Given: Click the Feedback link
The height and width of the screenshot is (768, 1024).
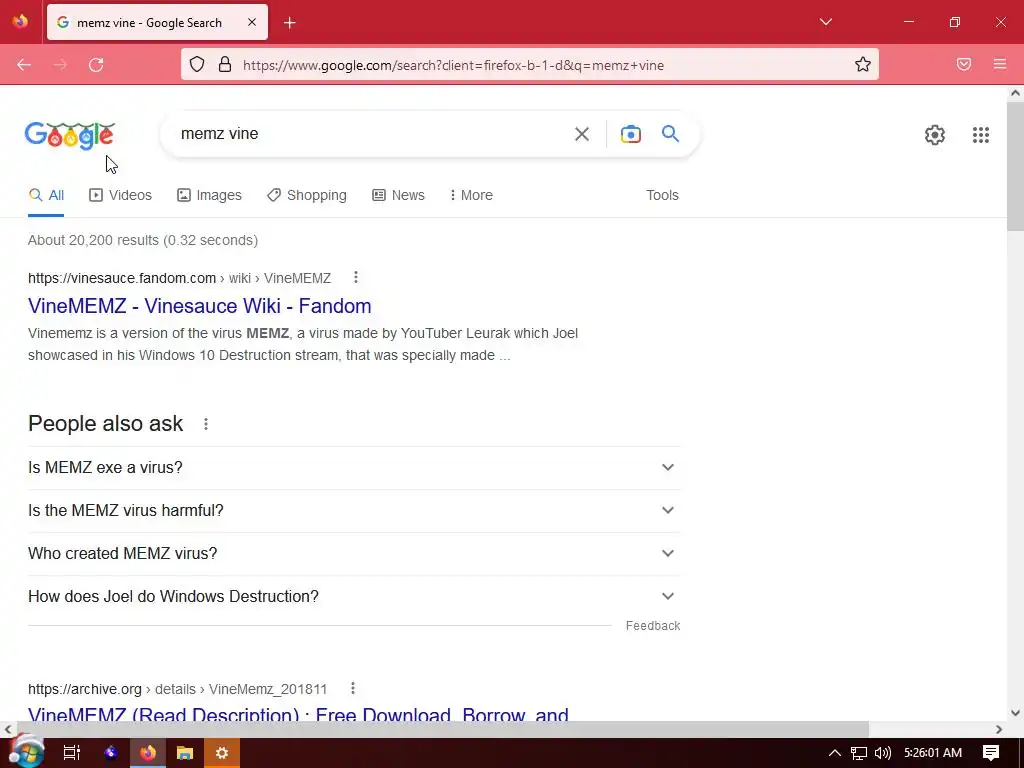Looking at the screenshot, I should (x=653, y=626).
